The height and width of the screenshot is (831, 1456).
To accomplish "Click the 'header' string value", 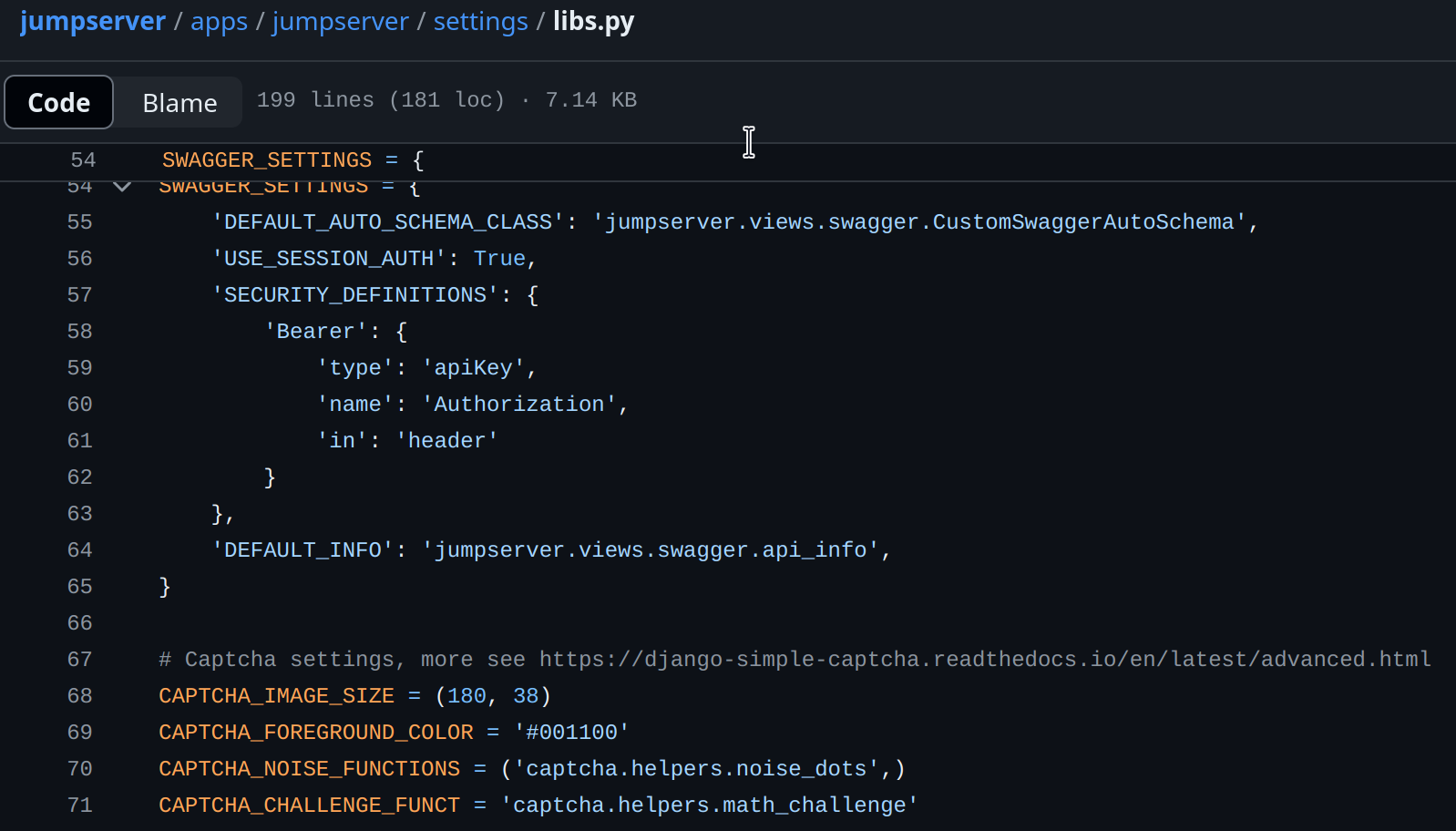I will coord(447,441).
